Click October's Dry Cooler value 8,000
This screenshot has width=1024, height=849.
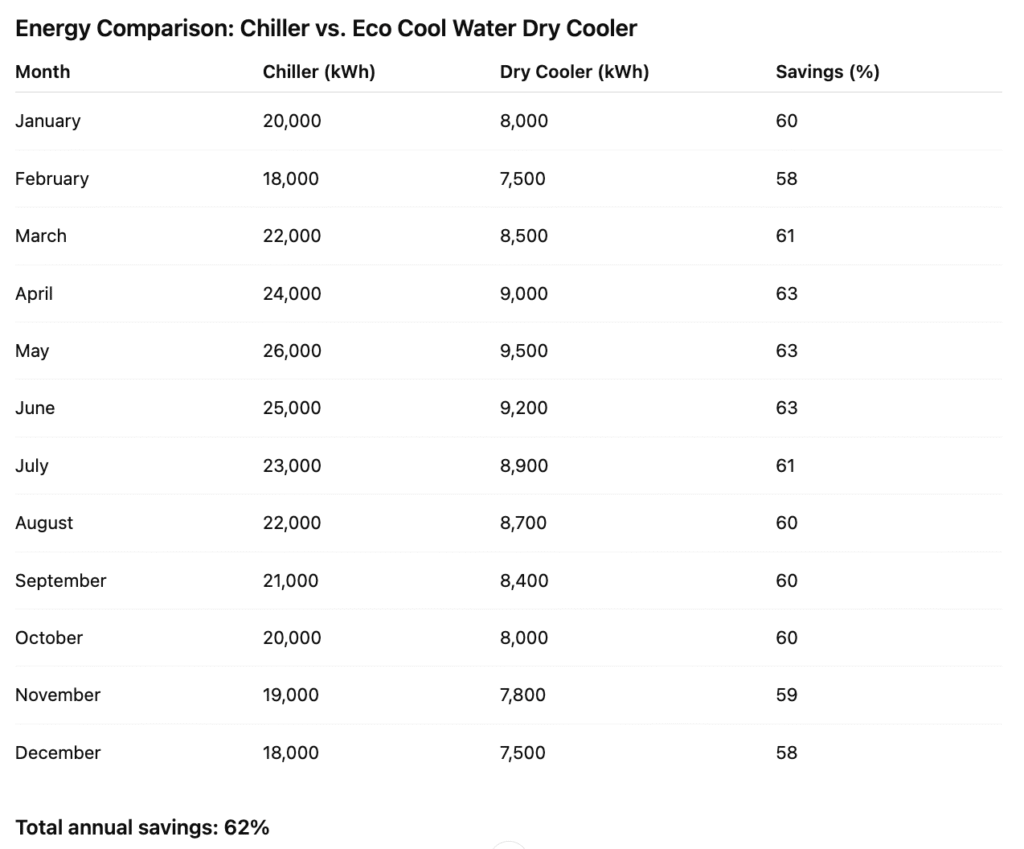pos(524,638)
